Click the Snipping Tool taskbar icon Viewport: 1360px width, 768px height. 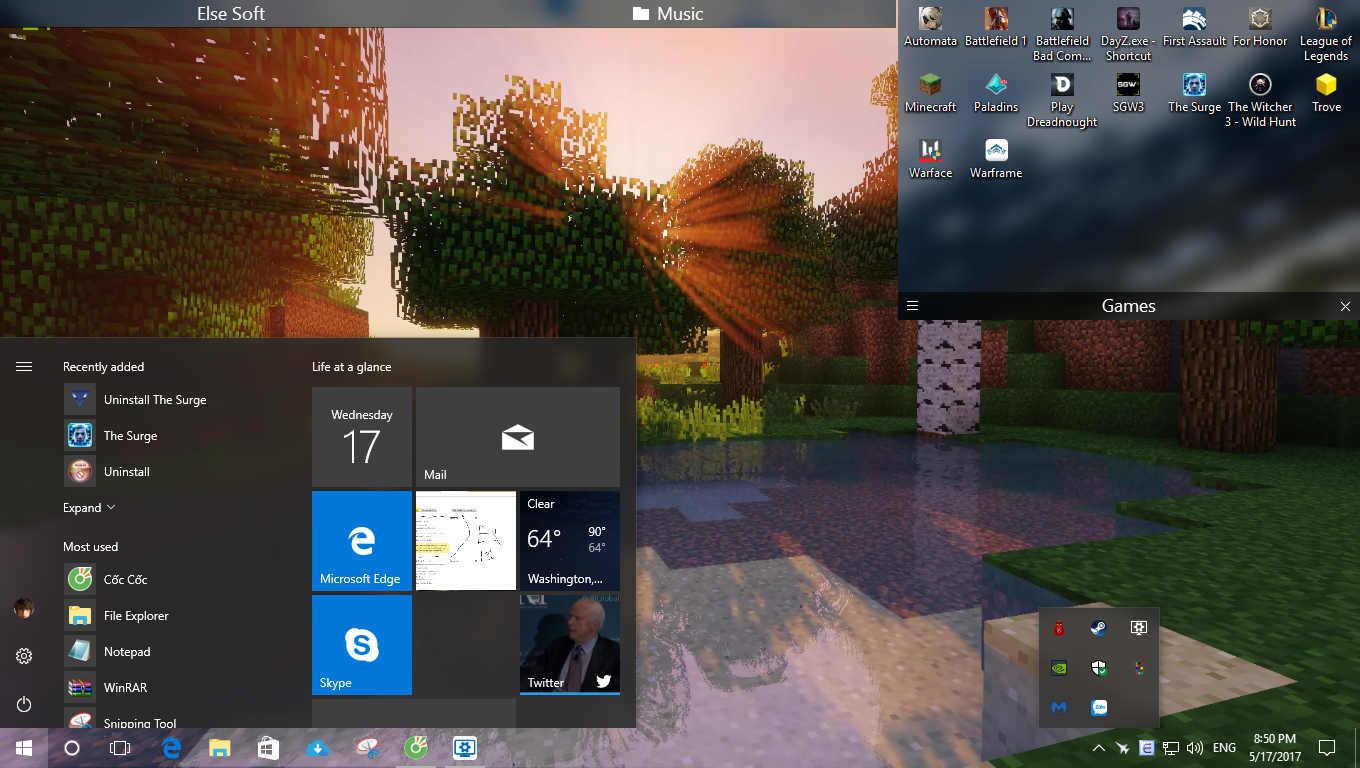pyautogui.click(x=366, y=747)
